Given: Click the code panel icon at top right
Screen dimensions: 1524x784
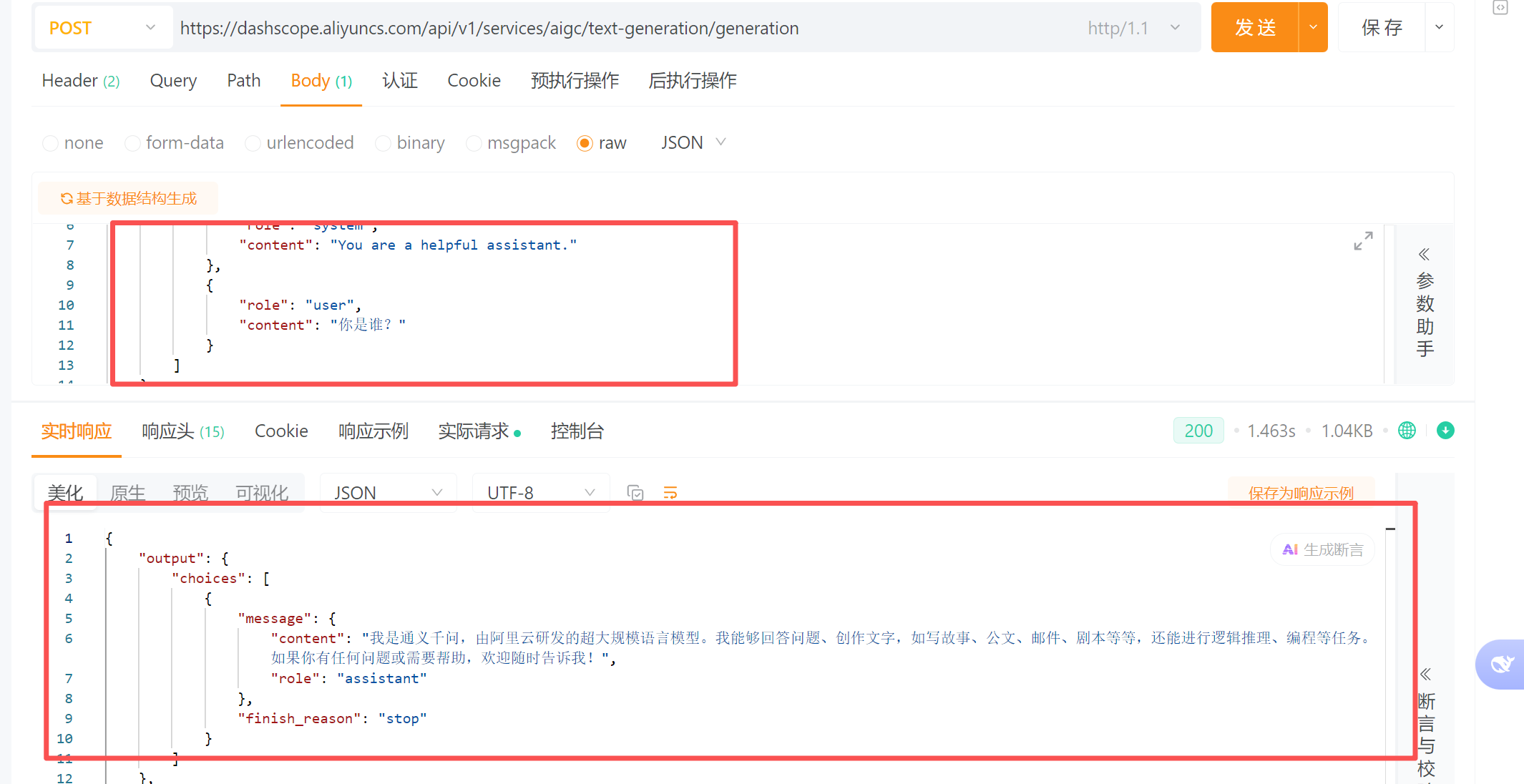Looking at the screenshot, I should tap(1500, 8).
